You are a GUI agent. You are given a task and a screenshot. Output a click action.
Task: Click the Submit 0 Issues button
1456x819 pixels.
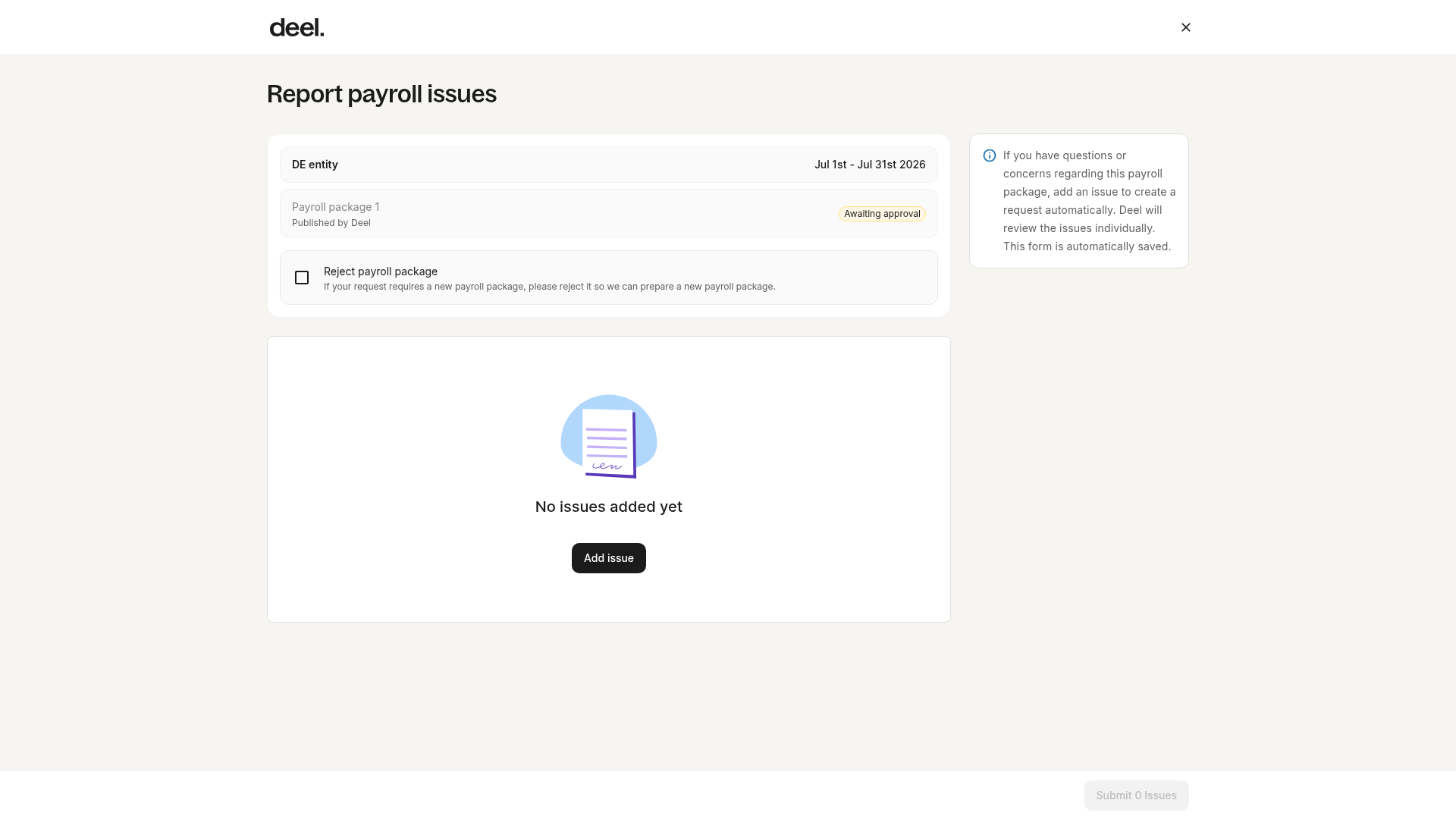coord(1137,795)
